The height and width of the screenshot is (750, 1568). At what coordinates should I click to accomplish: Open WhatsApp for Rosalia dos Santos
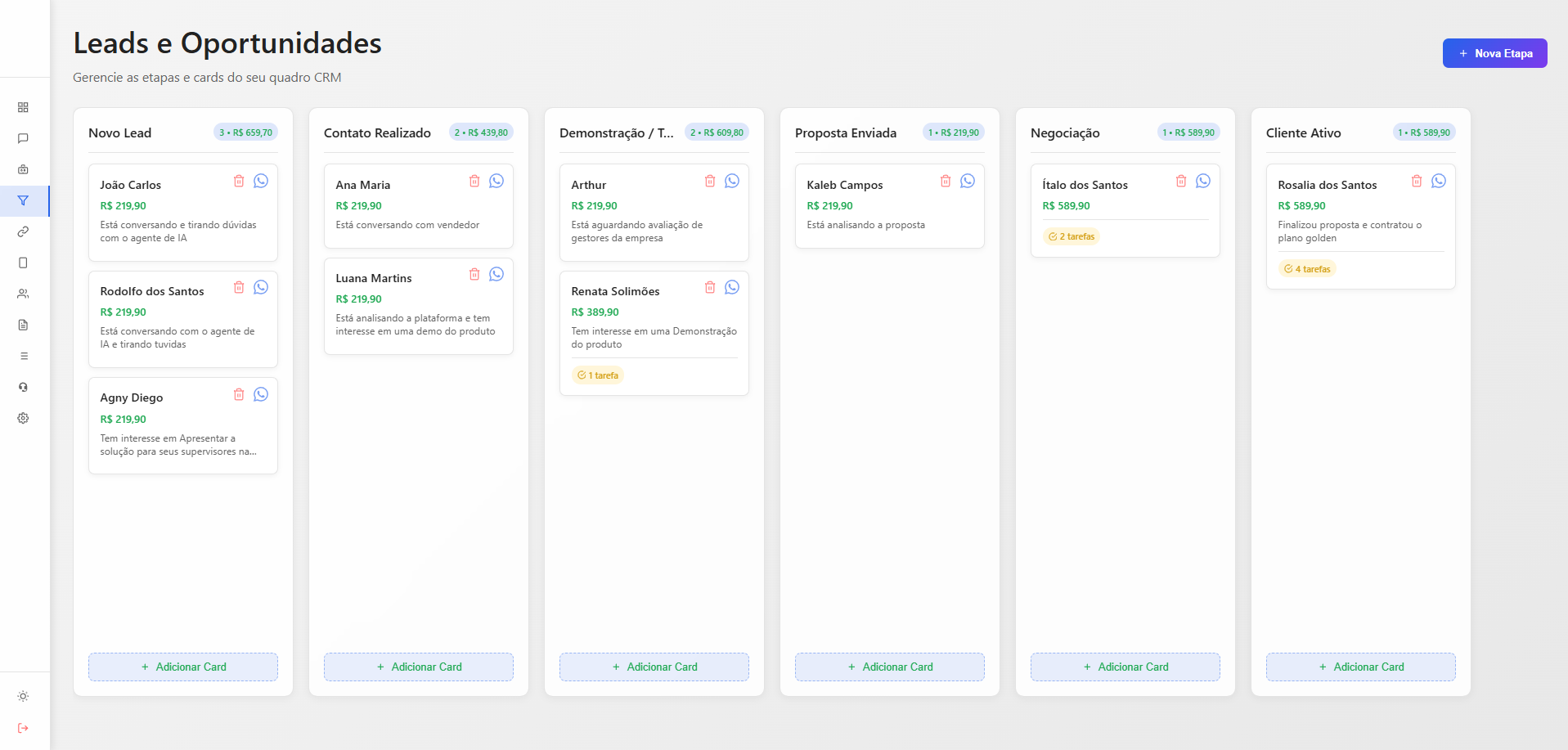(x=1439, y=181)
